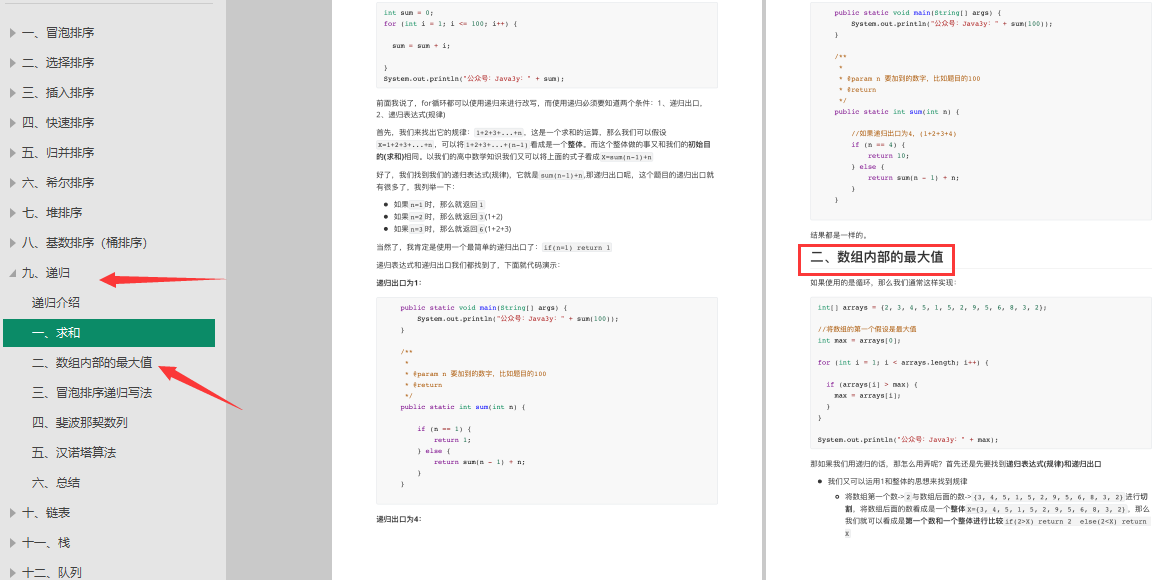Jump to the 五、归并排序 bookmark

(x=58, y=153)
